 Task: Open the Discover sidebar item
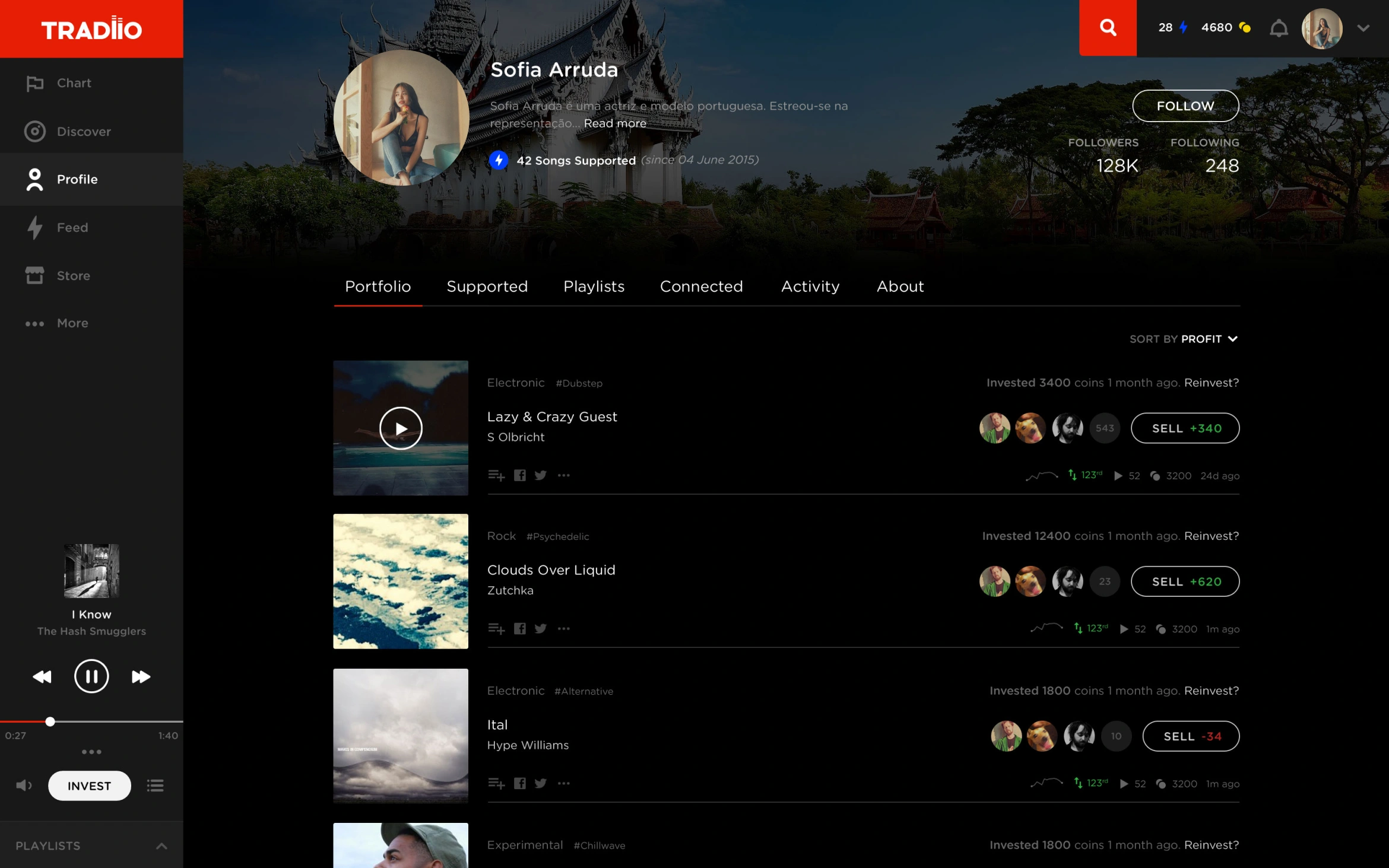pos(83,132)
